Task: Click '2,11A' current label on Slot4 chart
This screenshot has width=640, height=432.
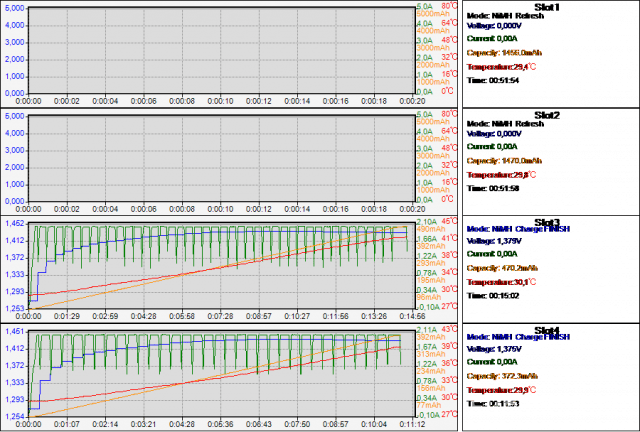Action: coord(427,330)
